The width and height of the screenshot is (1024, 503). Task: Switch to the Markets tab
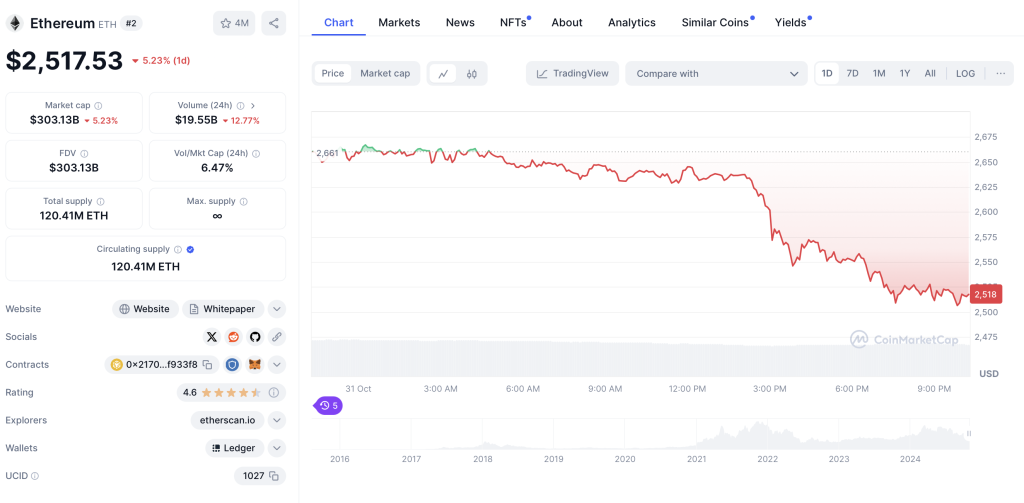pos(399,22)
